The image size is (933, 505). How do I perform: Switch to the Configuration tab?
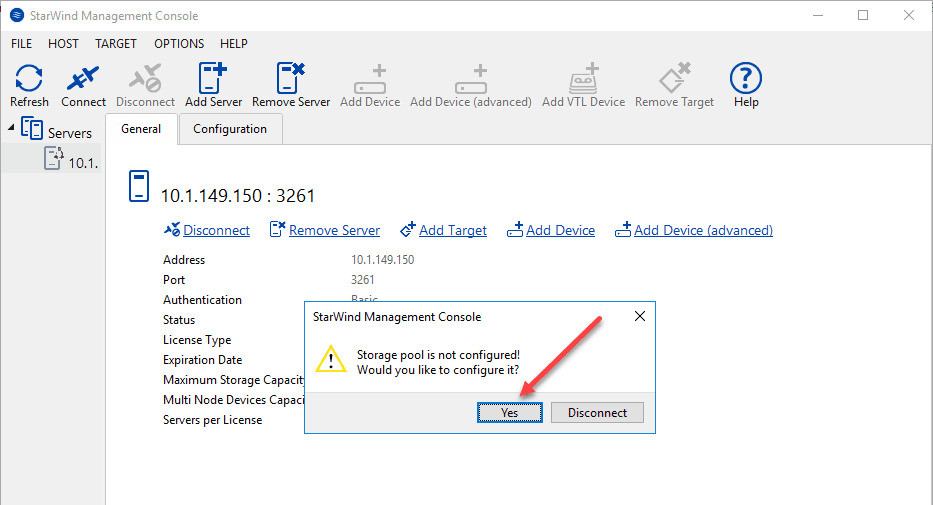coord(230,129)
